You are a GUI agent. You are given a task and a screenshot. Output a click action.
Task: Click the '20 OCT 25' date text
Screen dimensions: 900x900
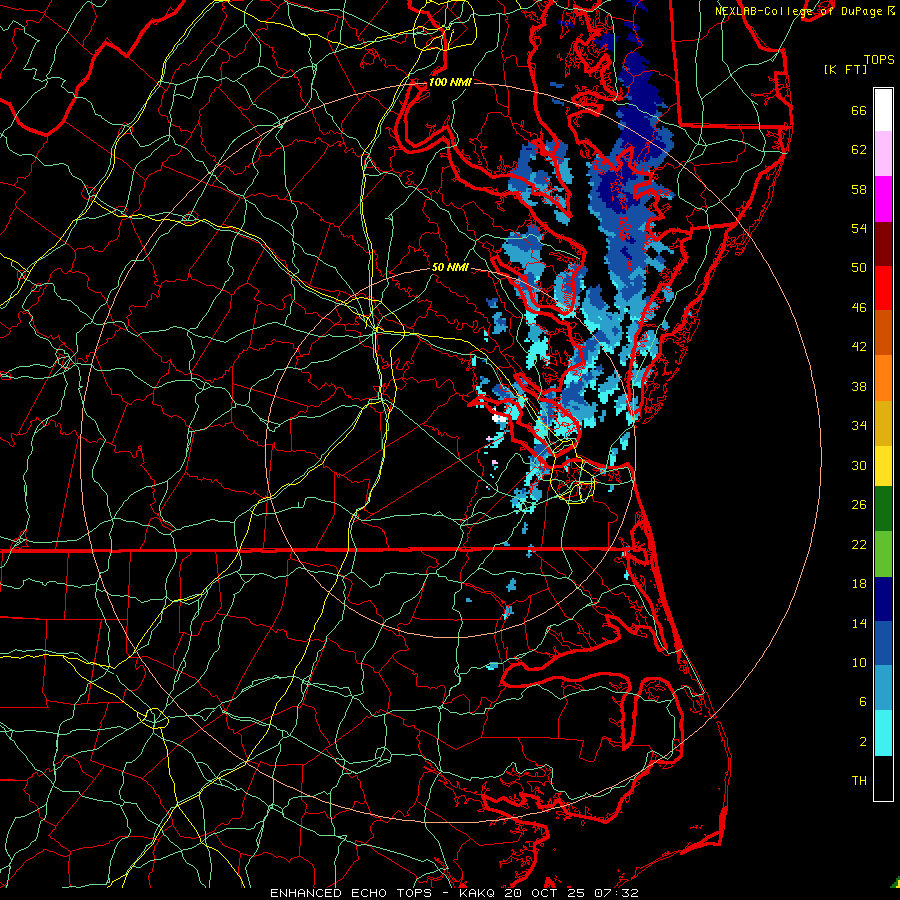547,893
